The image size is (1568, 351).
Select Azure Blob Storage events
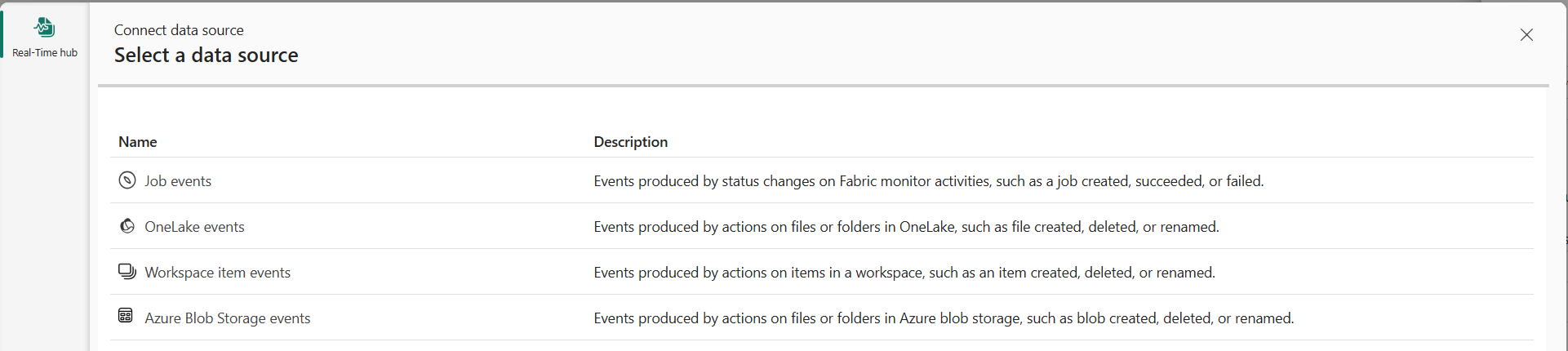[x=227, y=318]
